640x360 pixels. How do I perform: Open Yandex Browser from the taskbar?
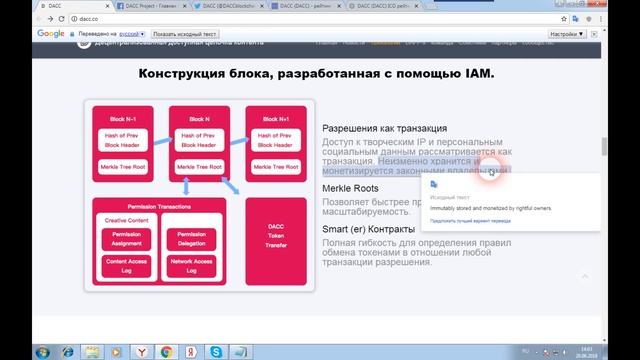142,352
